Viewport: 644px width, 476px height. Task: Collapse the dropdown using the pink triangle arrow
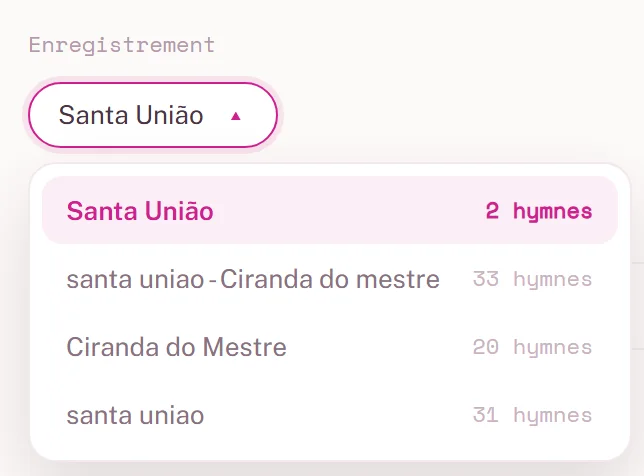[235, 117]
